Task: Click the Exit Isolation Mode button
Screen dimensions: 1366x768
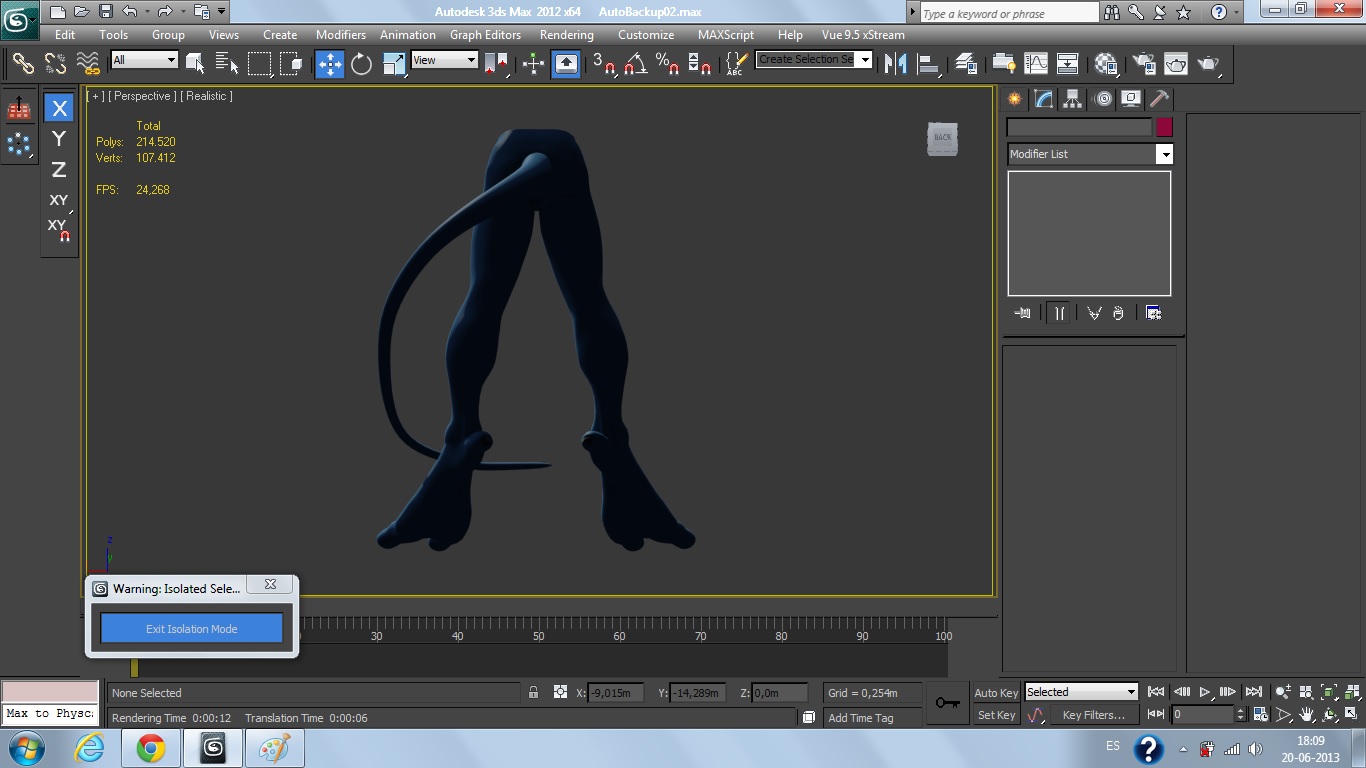Action: tap(191, 629)
